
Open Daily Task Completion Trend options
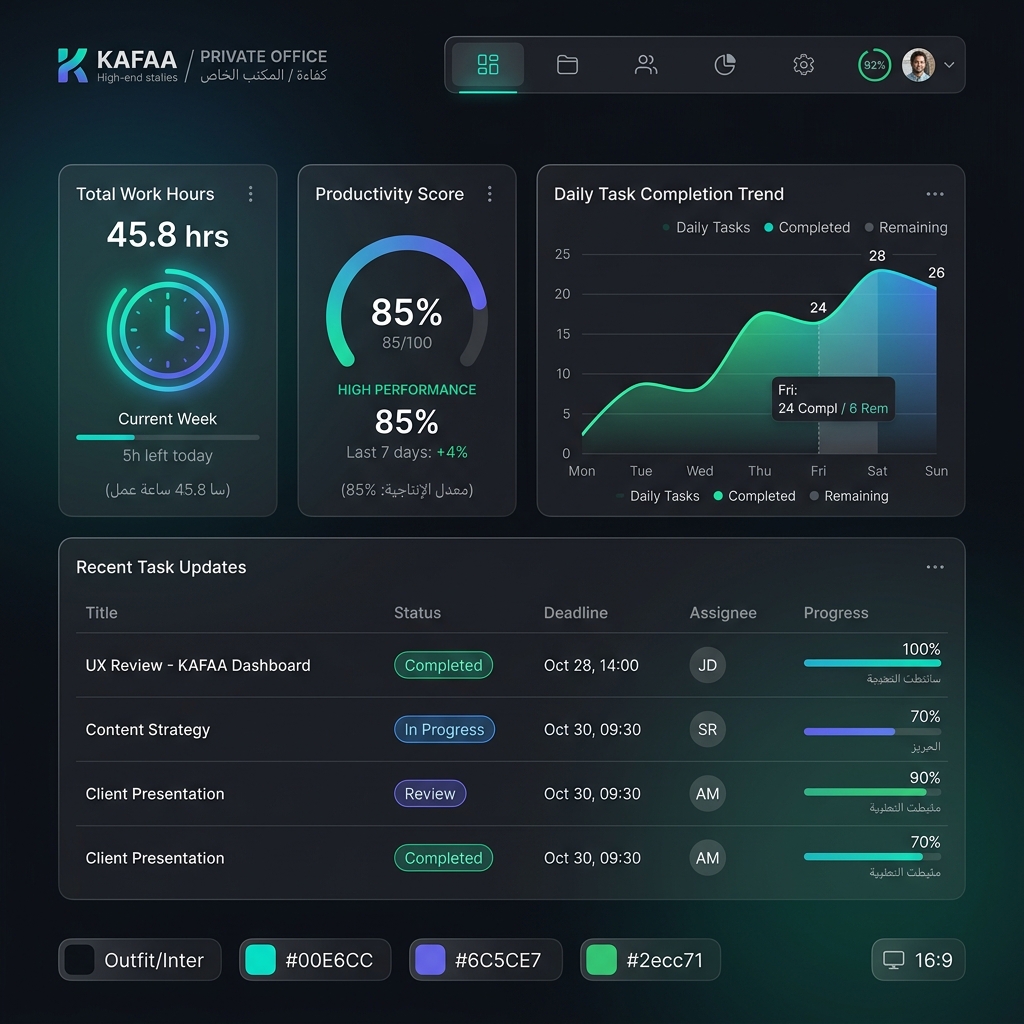935,194
